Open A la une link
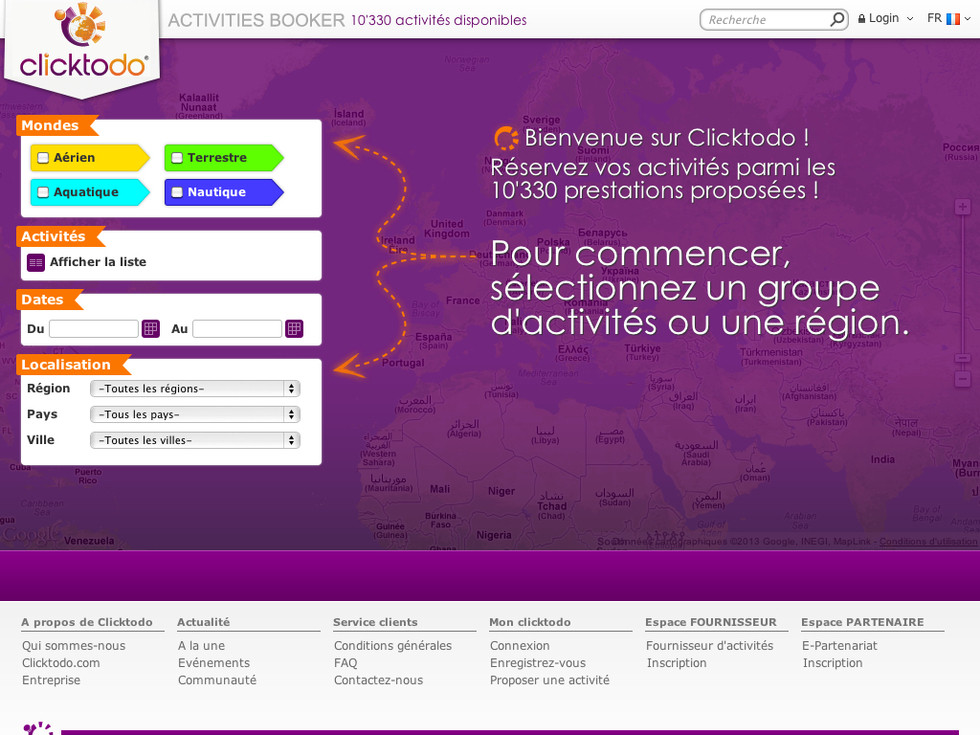Viewport: 980px width, 735px height. click(201, 646)
